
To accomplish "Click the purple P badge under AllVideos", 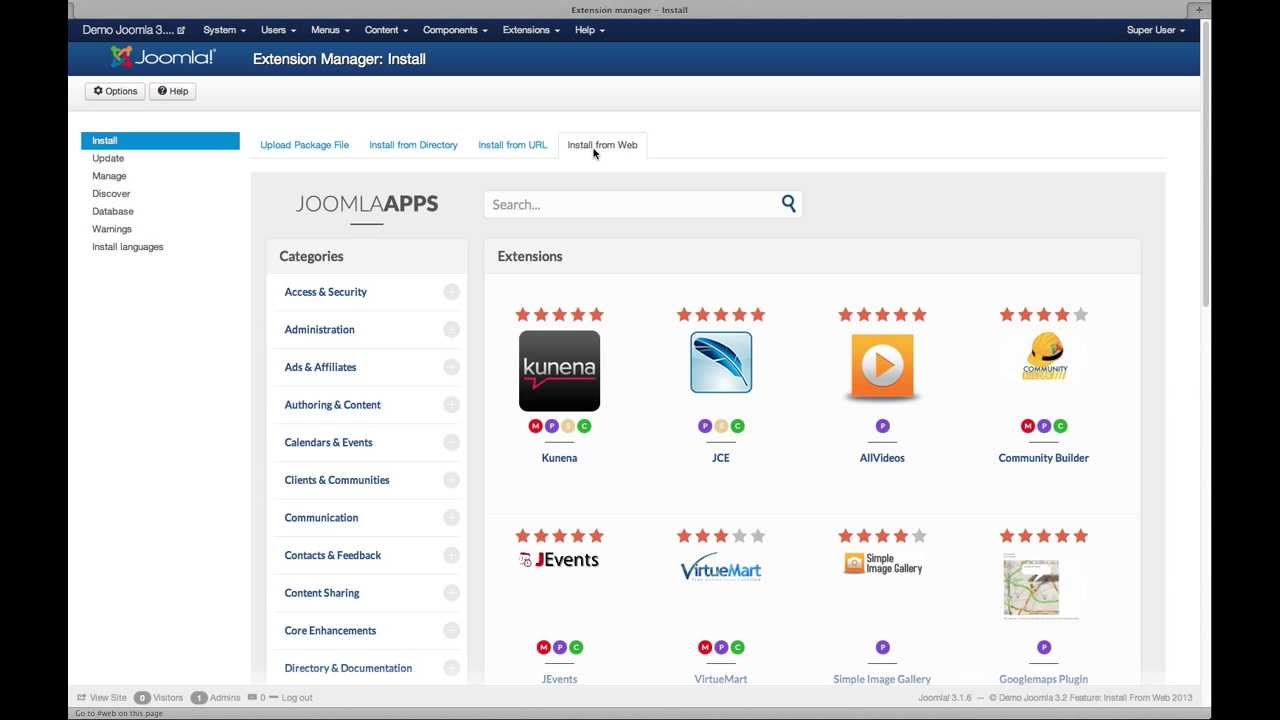I will 882,426.
